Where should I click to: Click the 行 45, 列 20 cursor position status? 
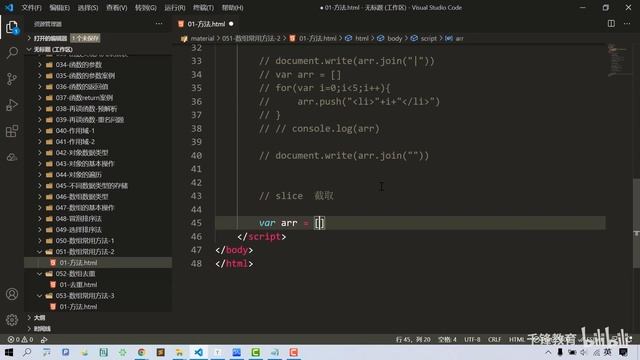[x=413, y=339]
